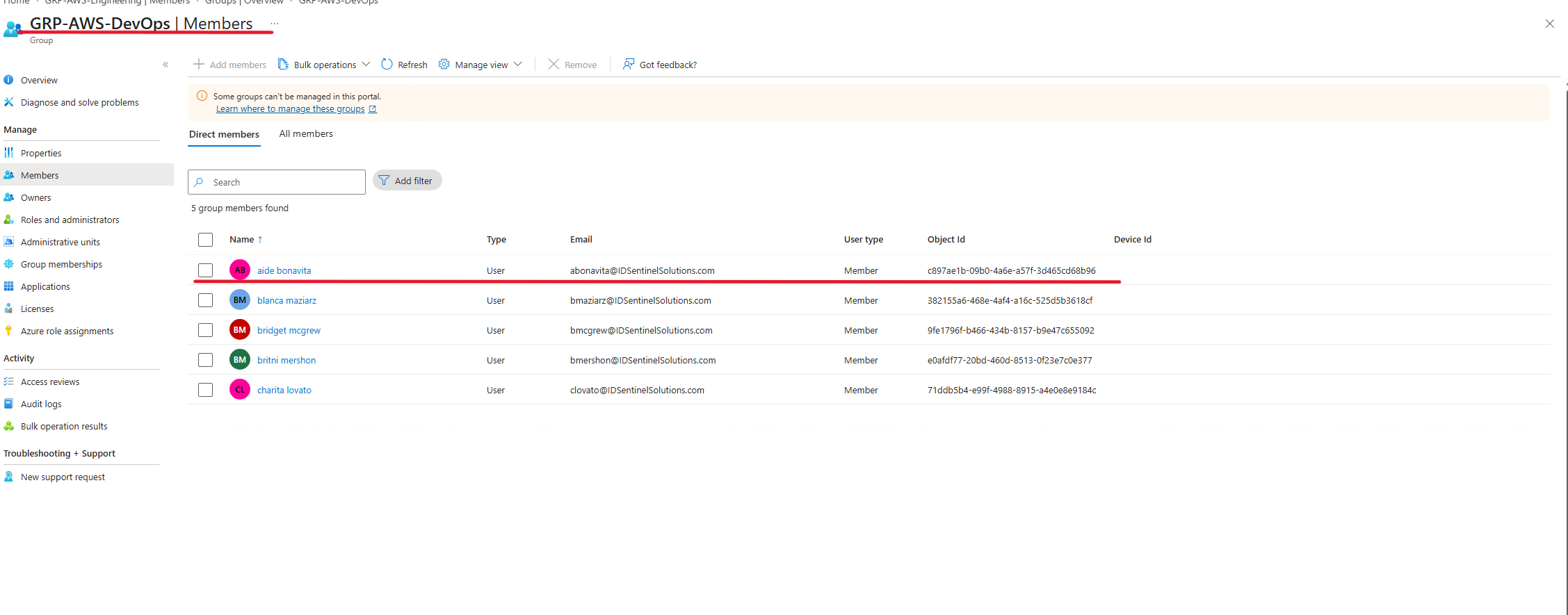Click the Administrative units icon
This screenshot has width=1568, height=615.
pyautogui.click(x=8, y=242)
